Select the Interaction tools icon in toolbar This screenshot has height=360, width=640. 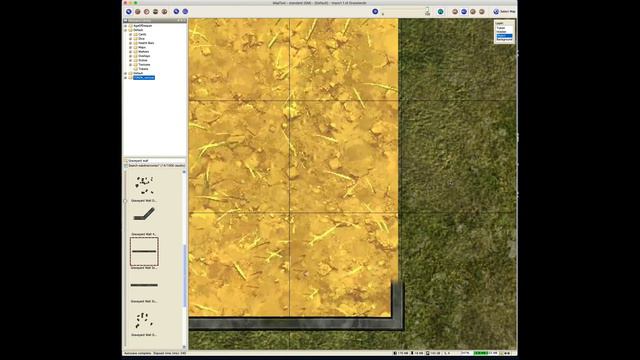click(129, 11)
